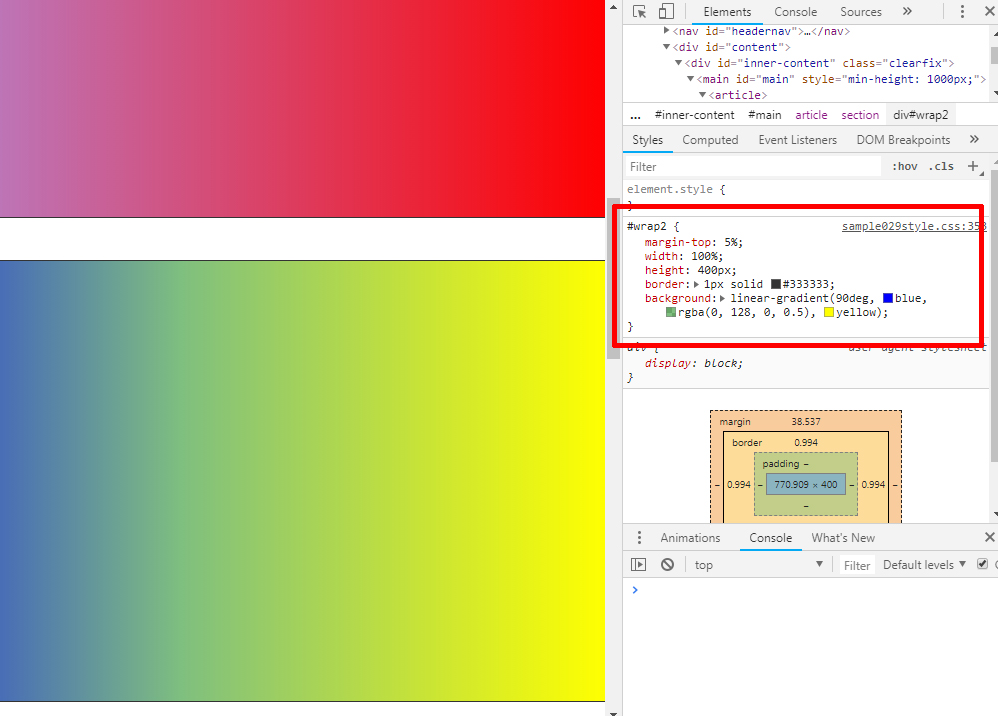The width and height of the screenshot is (998, 716).
Task: Open the Default levels dropdown
Action: [x=924, y=565]
